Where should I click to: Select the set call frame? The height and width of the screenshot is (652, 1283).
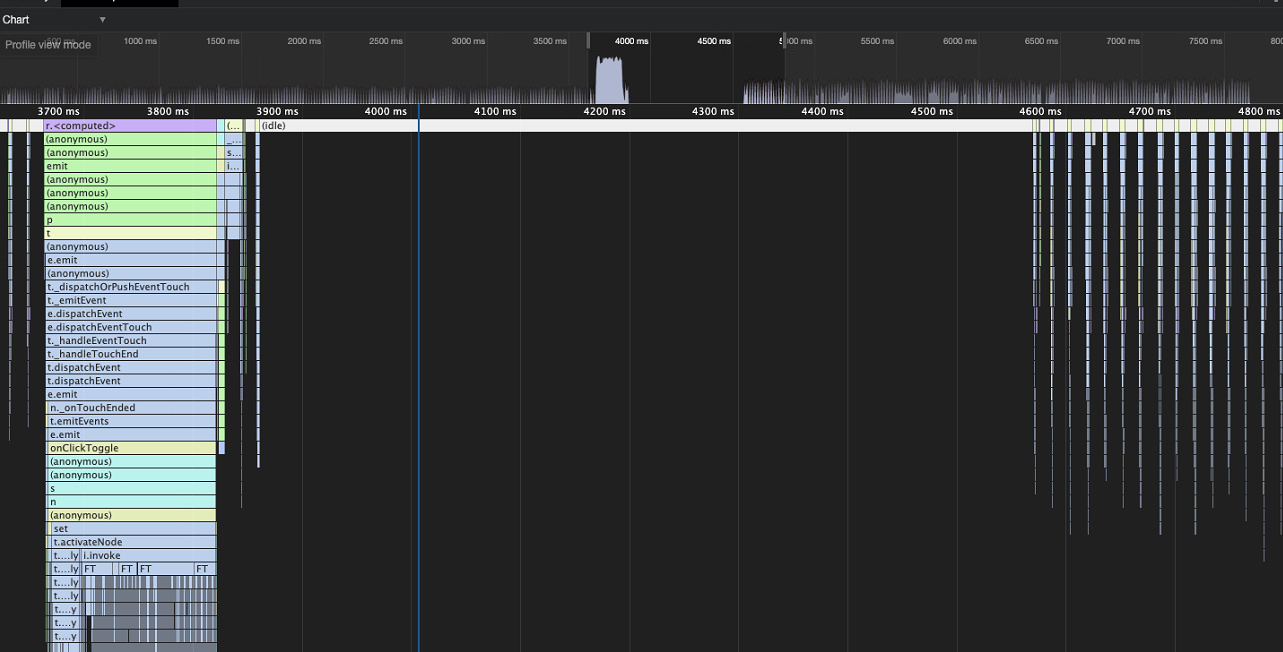[x=134, y=529]
